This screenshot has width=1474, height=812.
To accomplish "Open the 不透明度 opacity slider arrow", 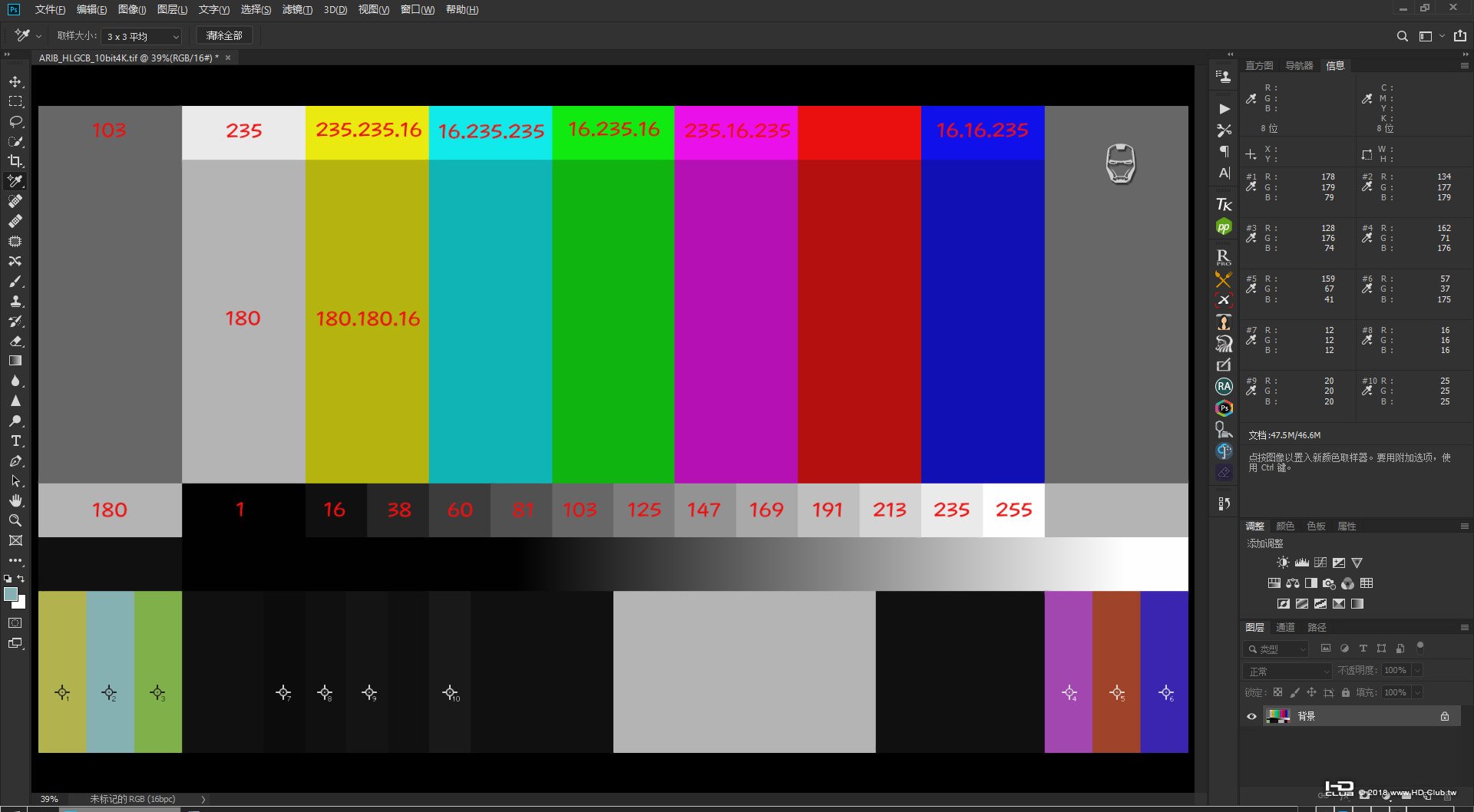I will 1417,671.
